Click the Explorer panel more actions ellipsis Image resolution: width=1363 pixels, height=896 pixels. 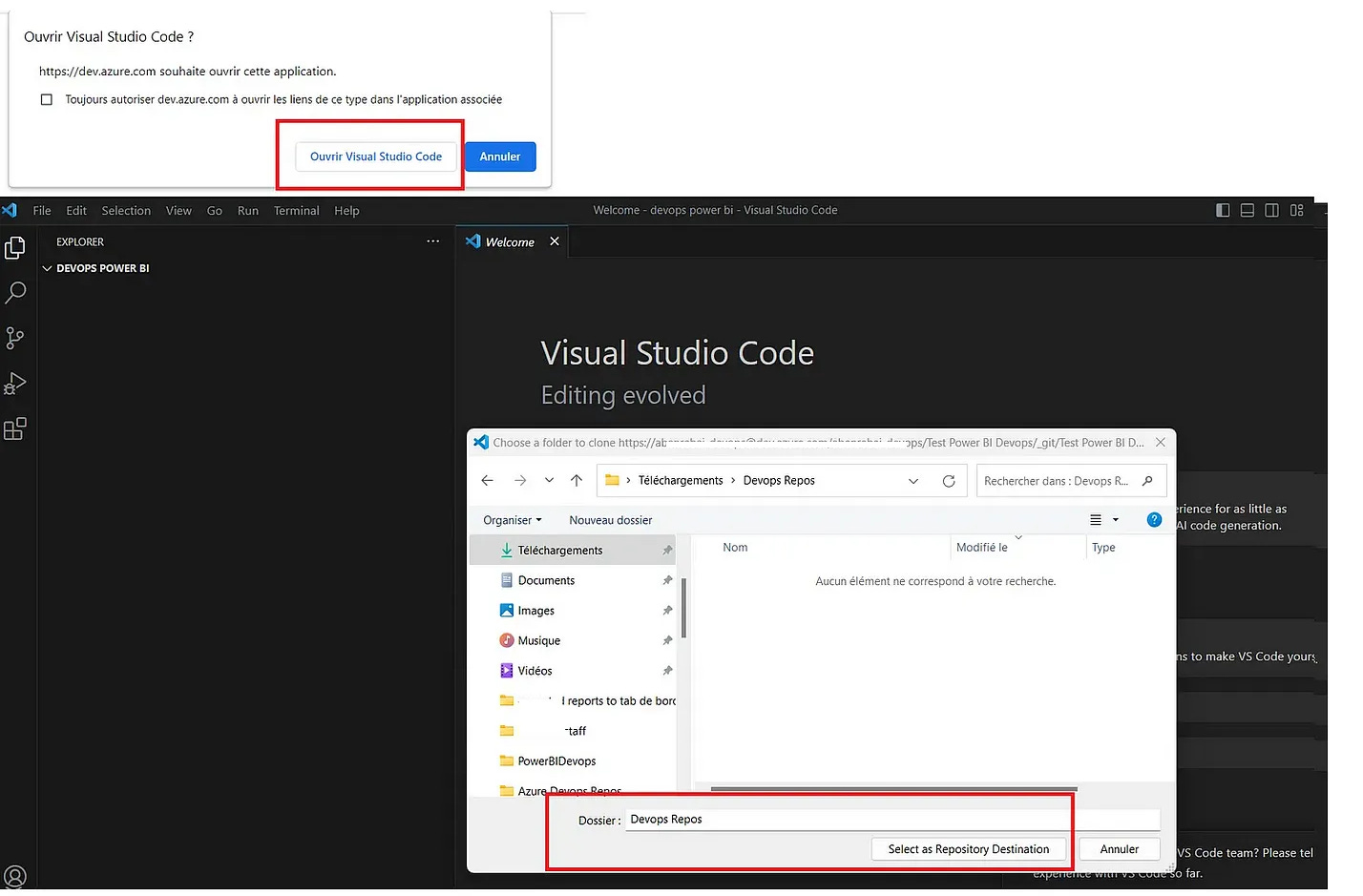point(432,241)
